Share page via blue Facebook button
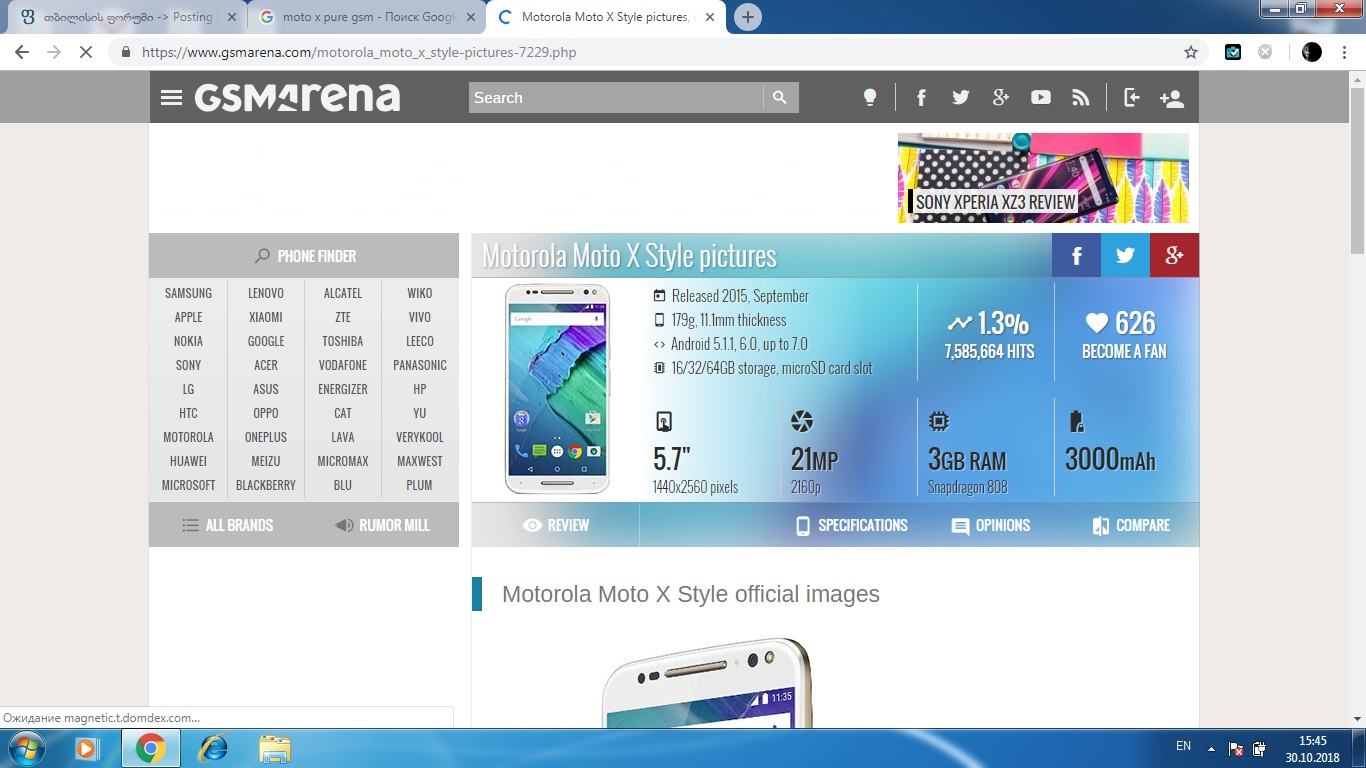 1076,256
